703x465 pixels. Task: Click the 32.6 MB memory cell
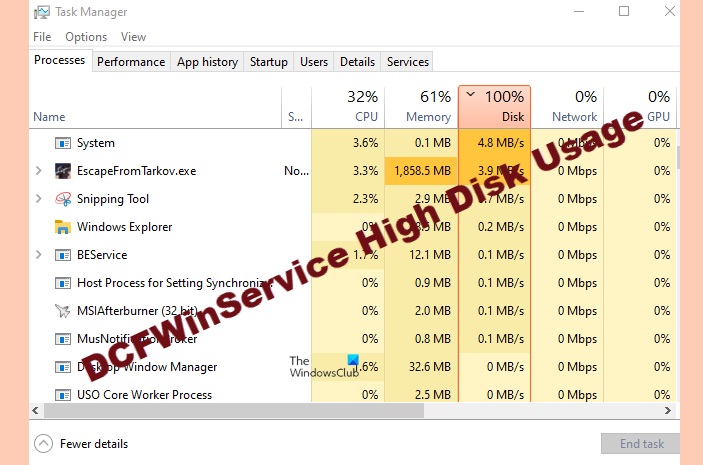tap(421, 367)
